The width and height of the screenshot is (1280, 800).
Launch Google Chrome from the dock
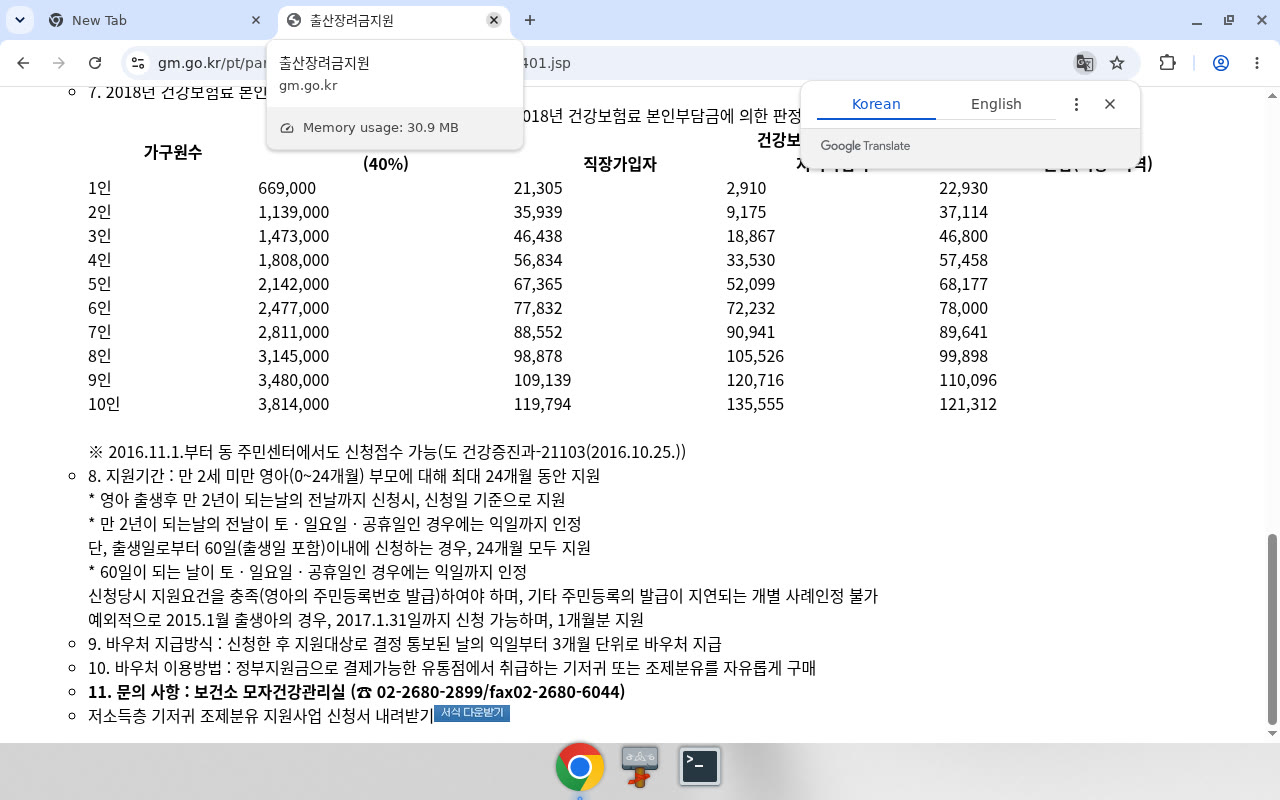pyautogui.click(x=580, y=767)
